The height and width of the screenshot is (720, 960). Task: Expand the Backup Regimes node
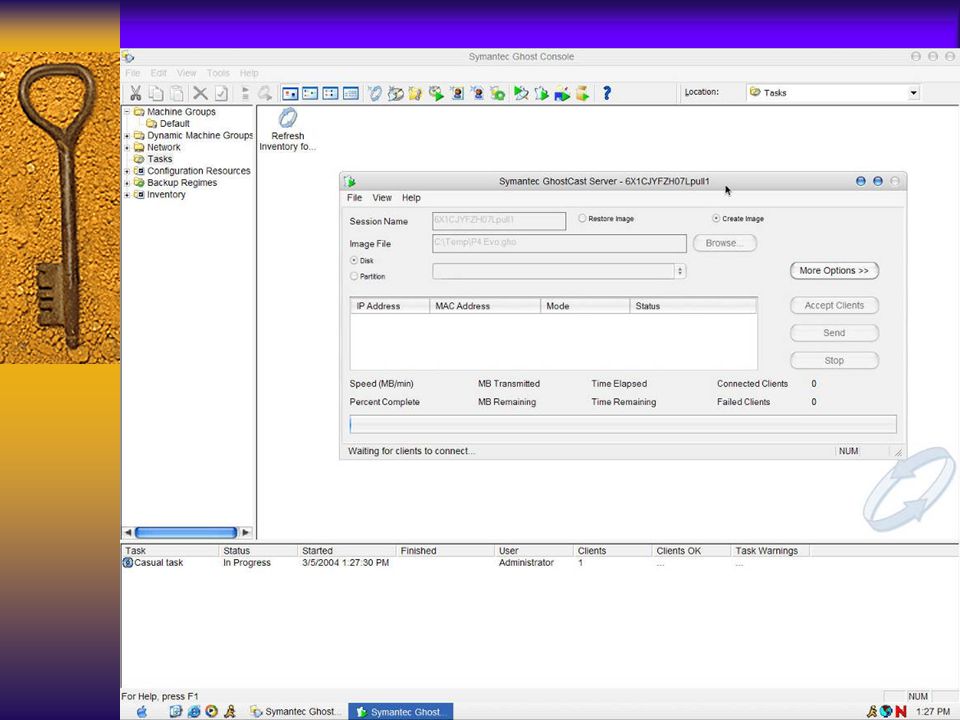[x=127, y=182]
